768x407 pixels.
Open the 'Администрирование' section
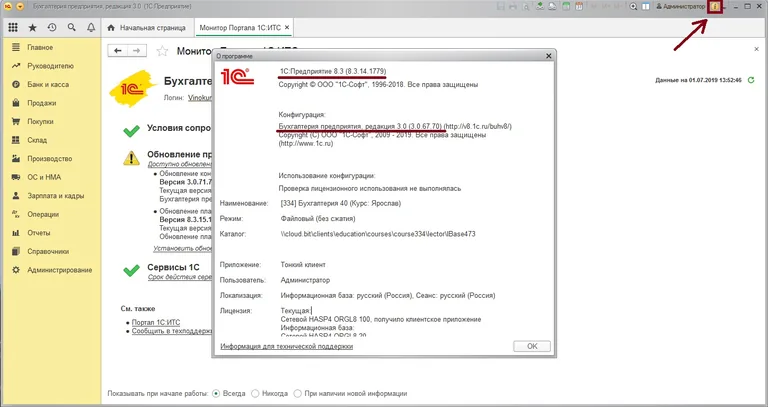coord(61,270)
